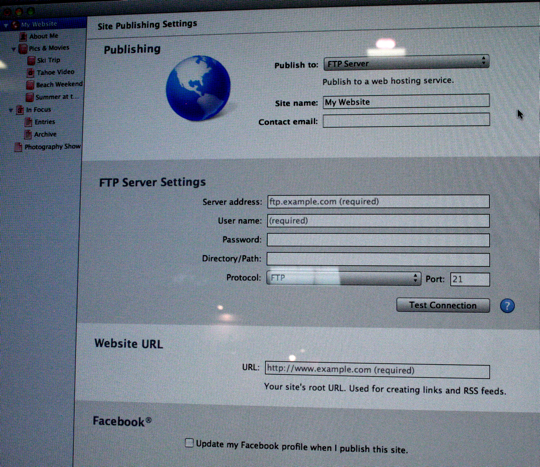Click the Website URL field
Viewport: 540px width, 467px height.
tap(377, 370)
